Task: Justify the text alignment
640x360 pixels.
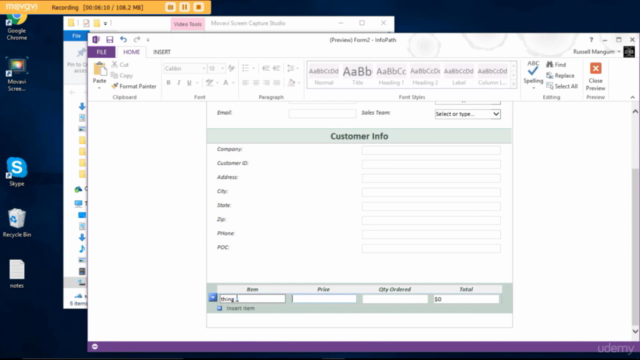Action: click(277, 83)
